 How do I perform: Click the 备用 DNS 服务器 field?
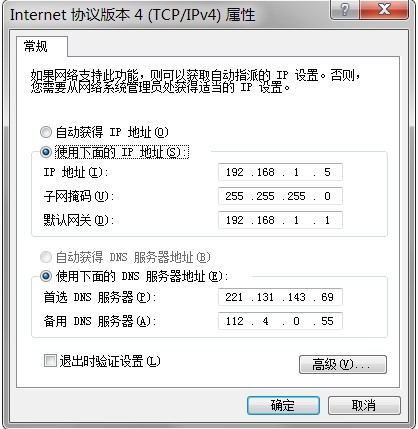tap(280, 321)
